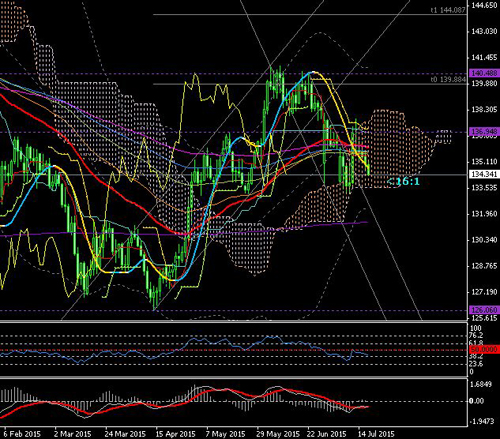The image size is (500, 439).
Task: Select the 22 Jun 2015 date marker
Action: [327, 434]
